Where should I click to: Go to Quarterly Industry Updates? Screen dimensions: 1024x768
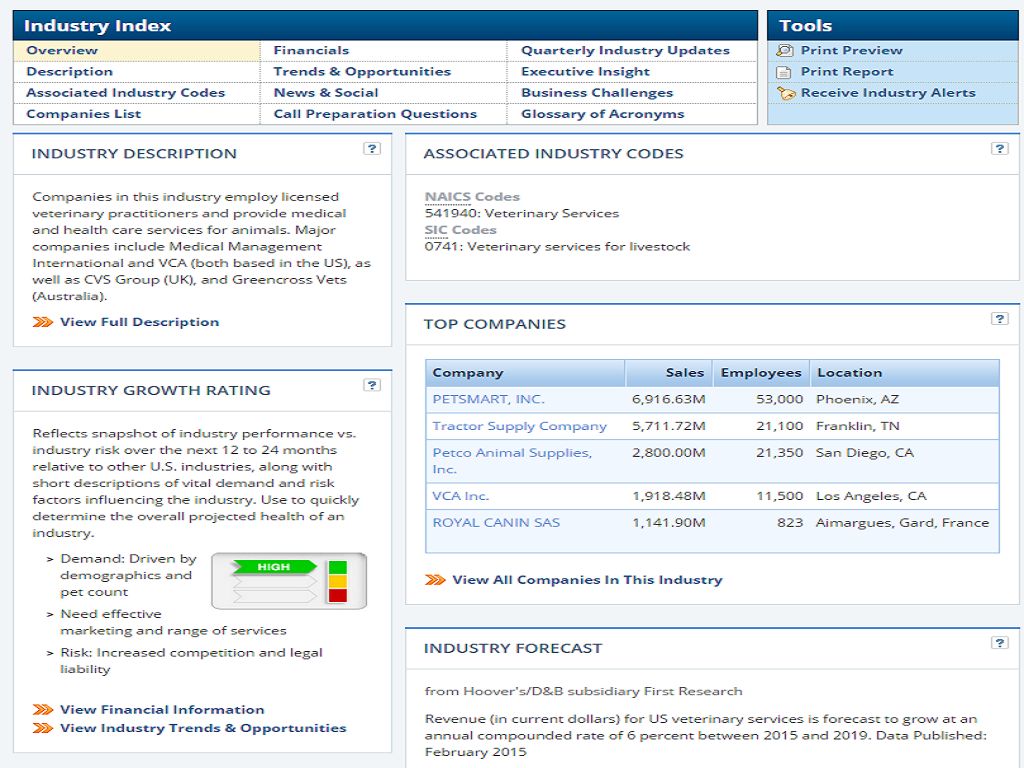[625, 50]
